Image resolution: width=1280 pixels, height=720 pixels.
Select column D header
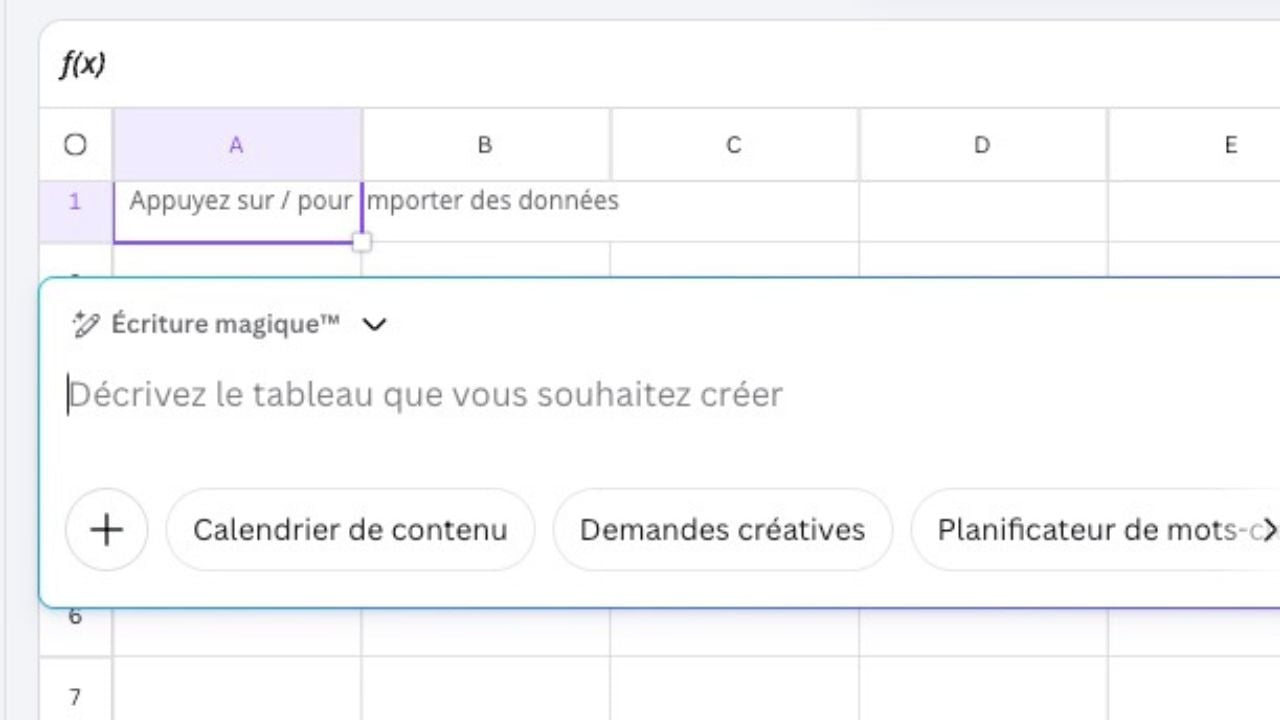(982, 145)
